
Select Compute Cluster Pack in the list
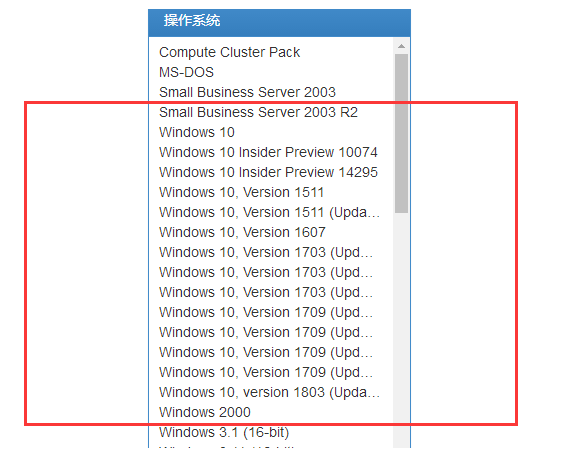[229, 52]
